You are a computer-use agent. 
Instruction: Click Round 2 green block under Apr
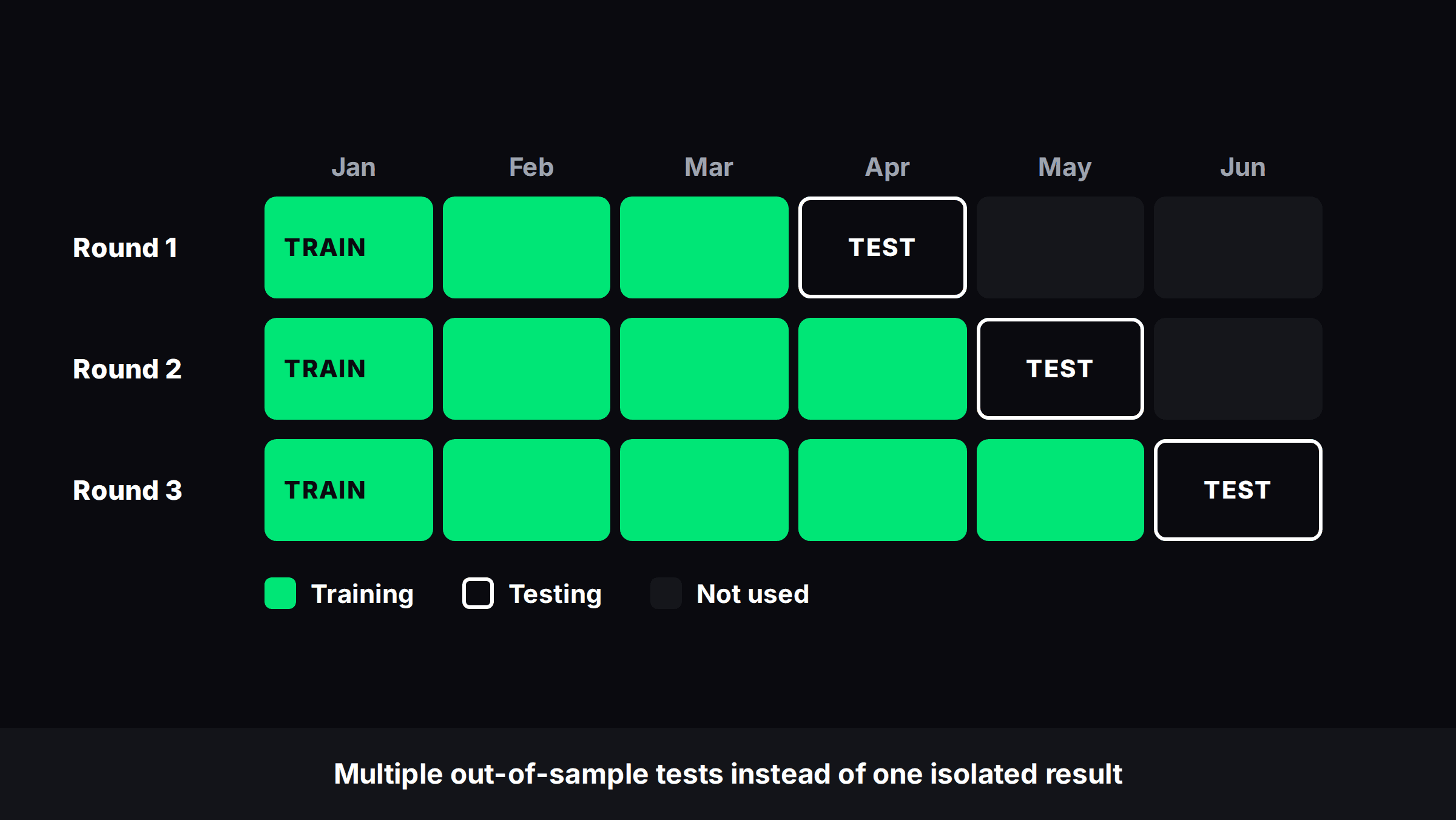[x=883, y=369]
